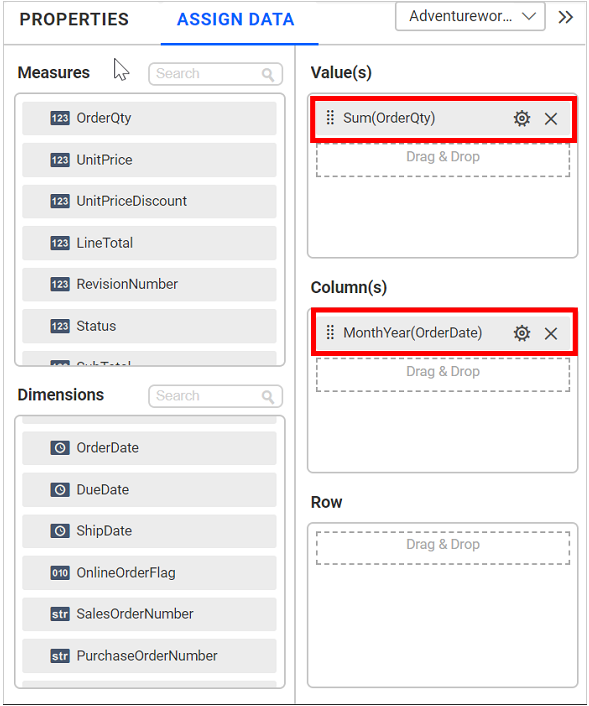This screenshot has width=589, height=706.
Task: Remove Sum(OrderQty) with its X icon
Action: (x=550, y=119)
